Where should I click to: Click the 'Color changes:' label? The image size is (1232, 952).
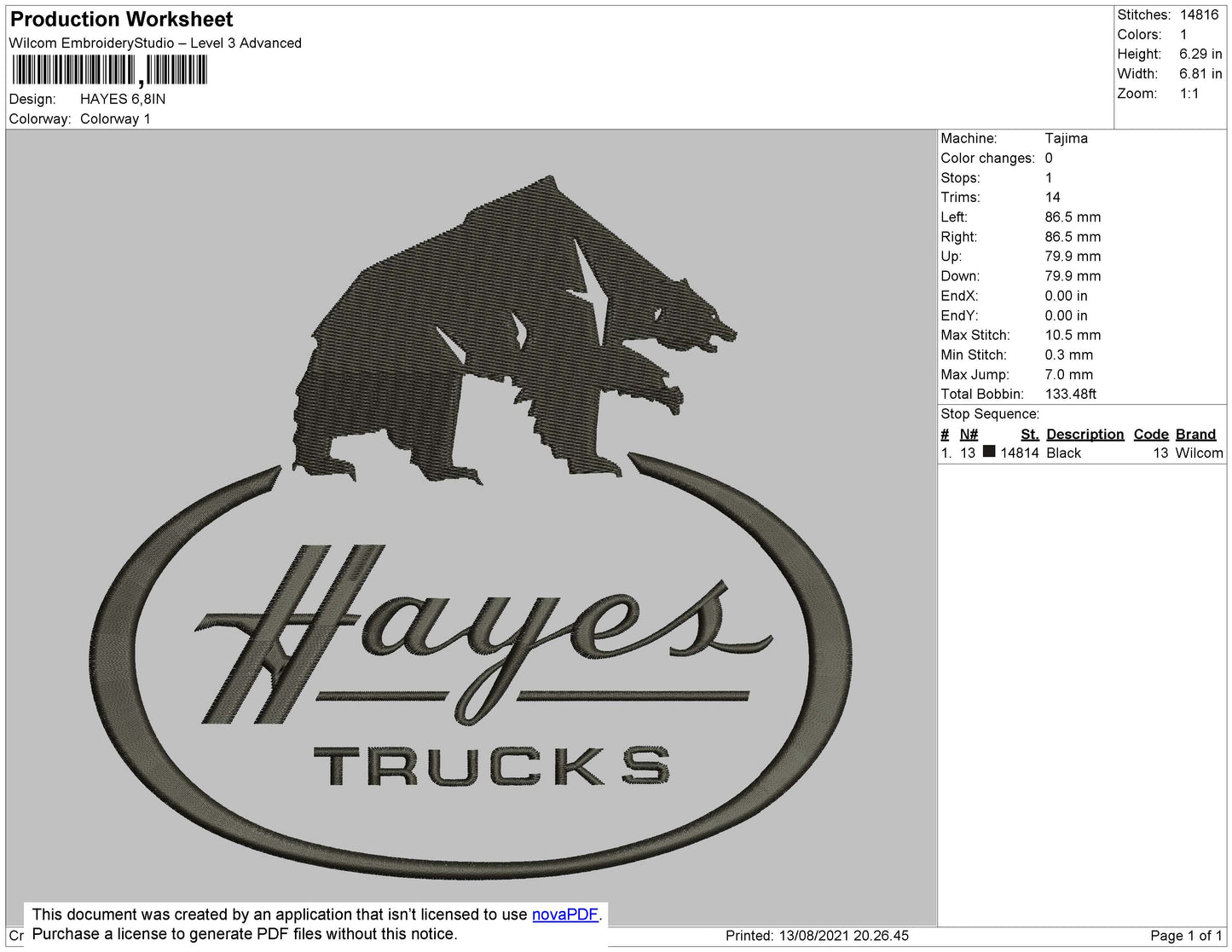coord(987,158)
